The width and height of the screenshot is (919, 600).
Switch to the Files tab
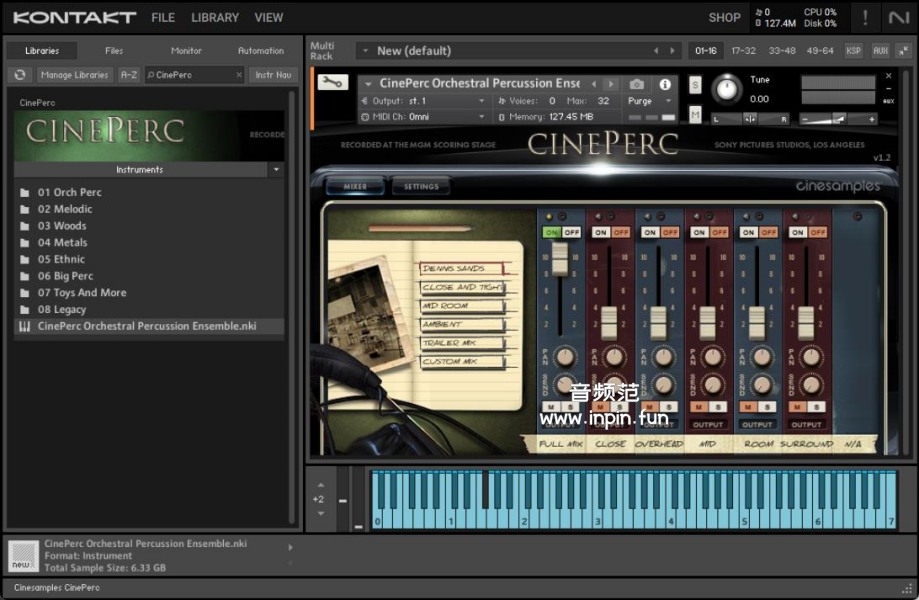point(114,51)
